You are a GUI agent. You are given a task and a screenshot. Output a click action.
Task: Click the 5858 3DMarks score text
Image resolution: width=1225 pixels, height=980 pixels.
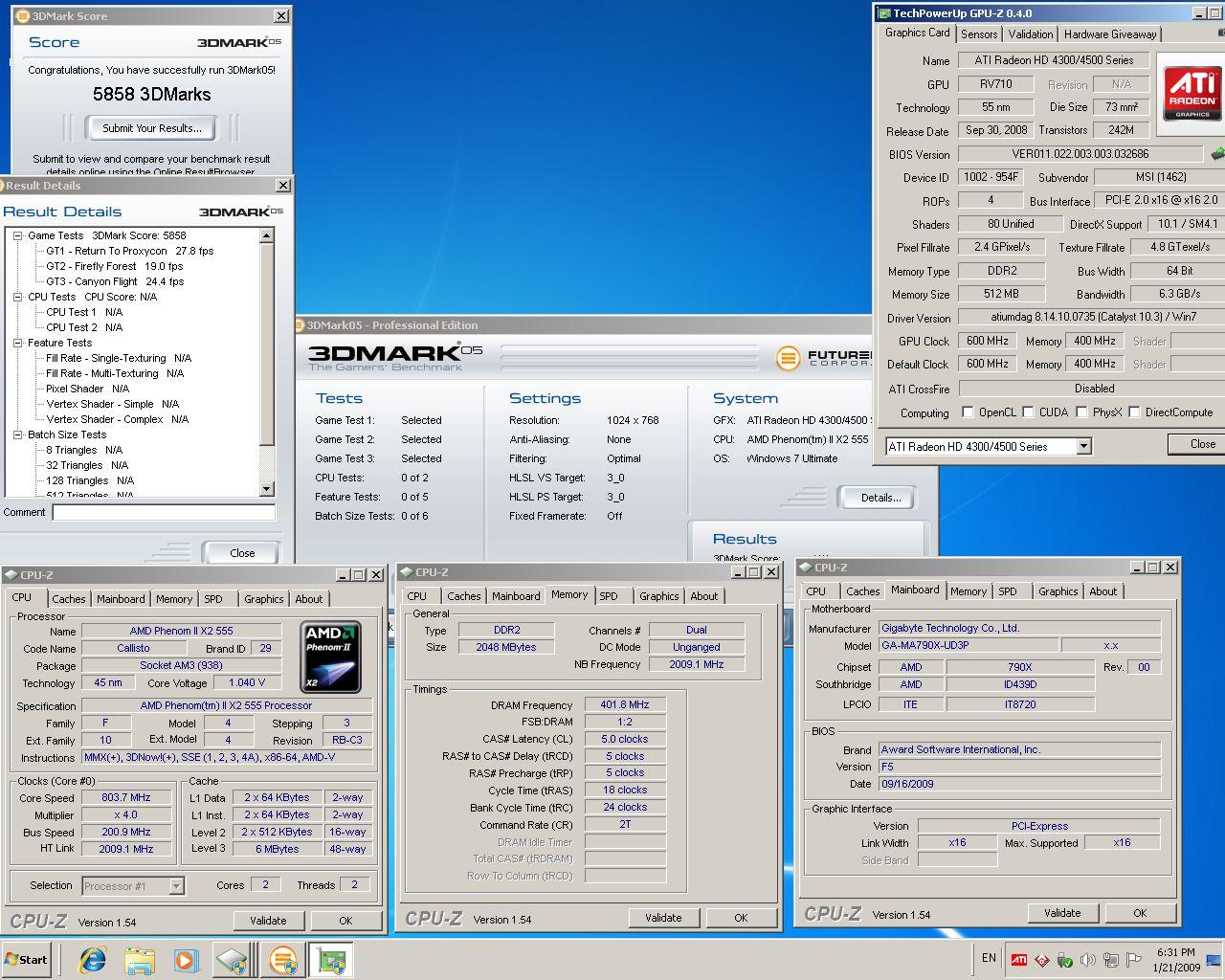[x=151, y=94]
